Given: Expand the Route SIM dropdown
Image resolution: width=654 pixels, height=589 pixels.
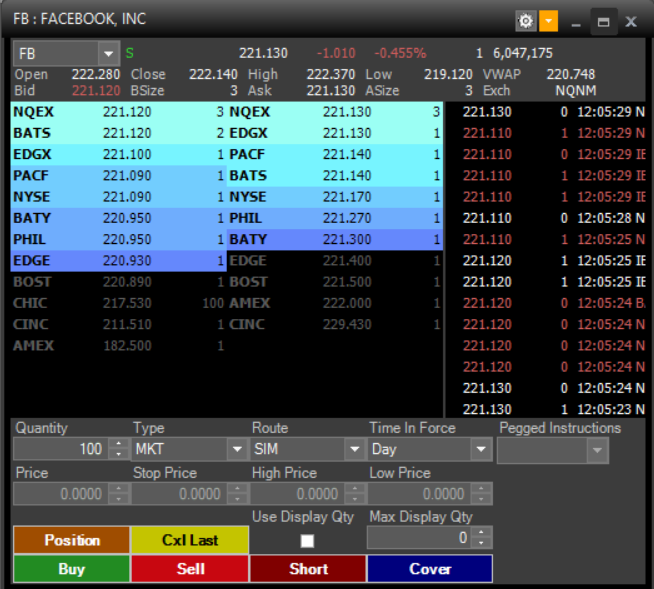Looking at the screenshot, I should tap(355, 449).
